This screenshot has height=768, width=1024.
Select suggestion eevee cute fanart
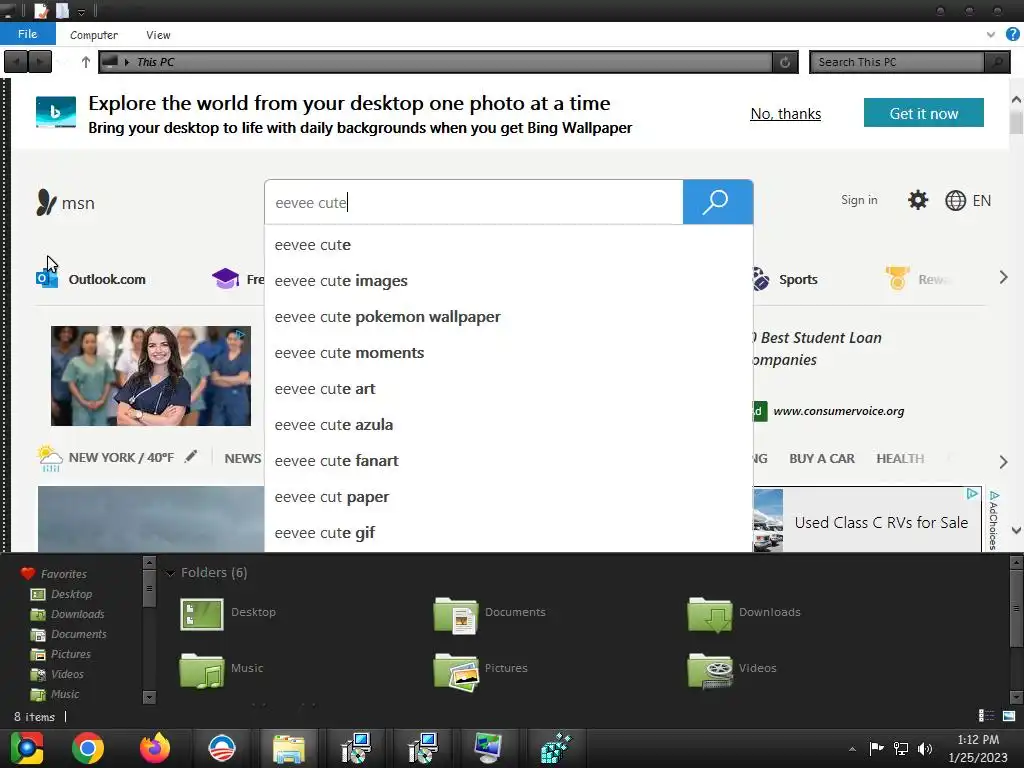[x=509, y=460]
